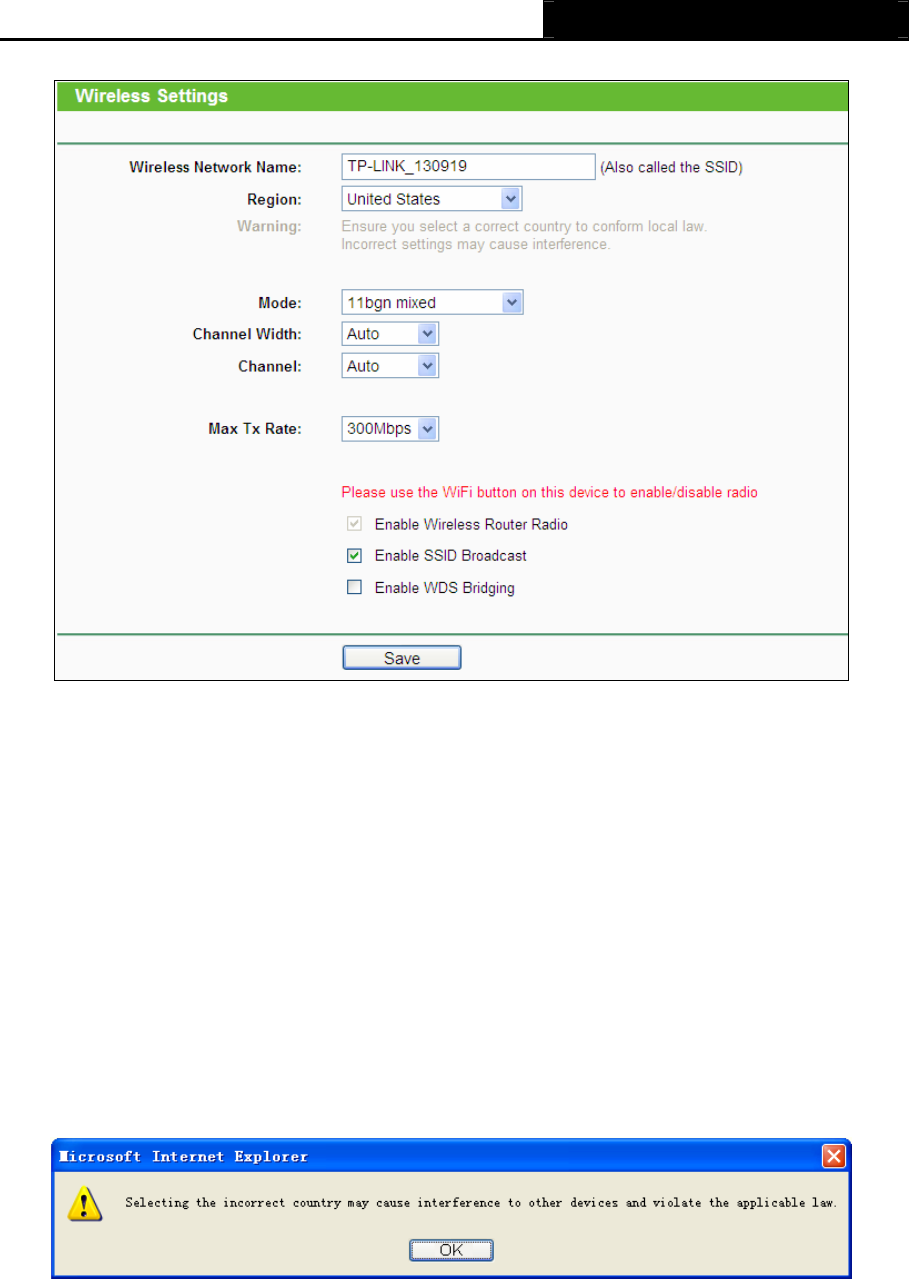Image resolution: width=909 pixels, height=1279 pixels.
Task: Click the red WiFi button notice text
Action: 550,492
